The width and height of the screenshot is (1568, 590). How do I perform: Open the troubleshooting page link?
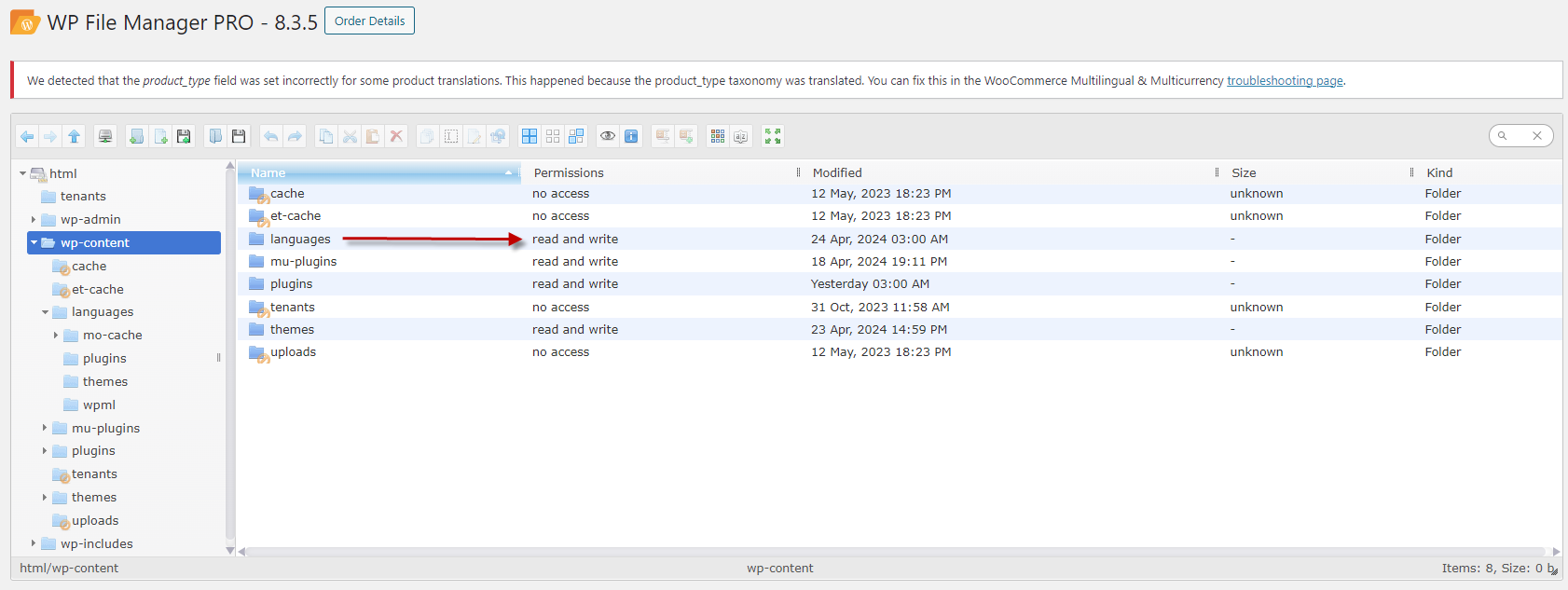click(x=1285, y=81)
